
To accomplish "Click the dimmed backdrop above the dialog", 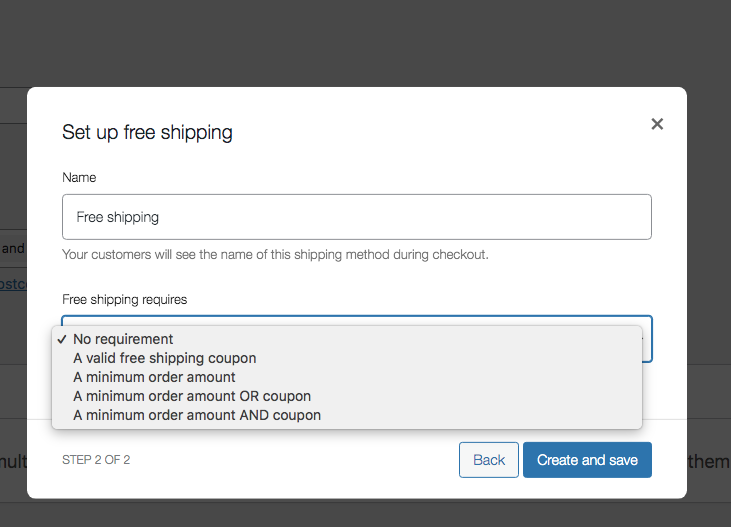I will pos(366,42).
